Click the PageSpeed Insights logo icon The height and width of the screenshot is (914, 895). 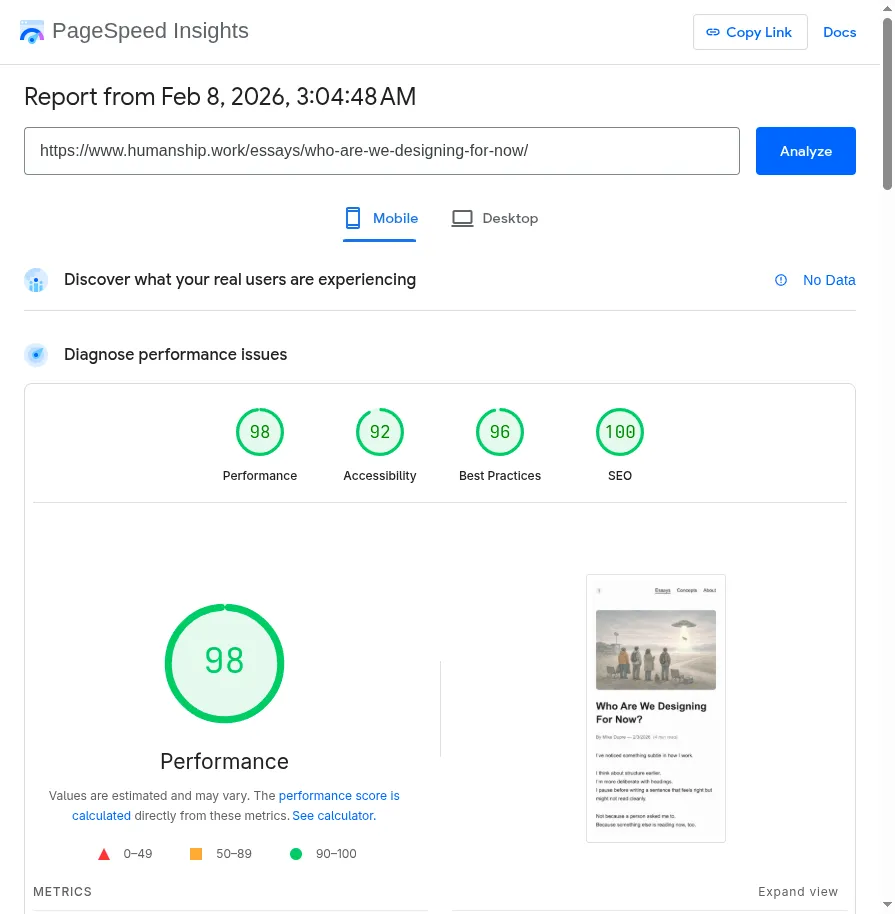coord(32,32)
